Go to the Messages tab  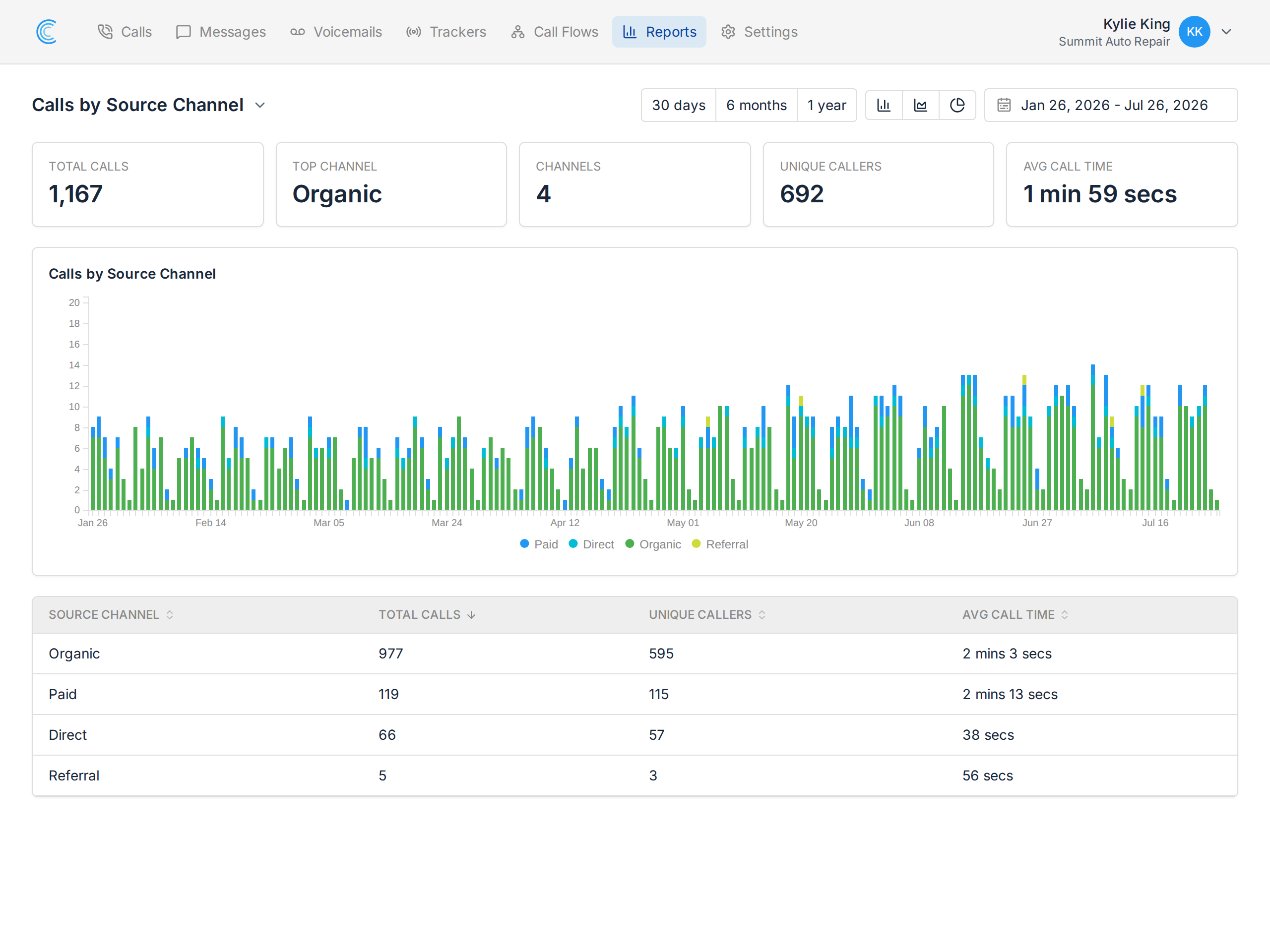pos(220,32)
